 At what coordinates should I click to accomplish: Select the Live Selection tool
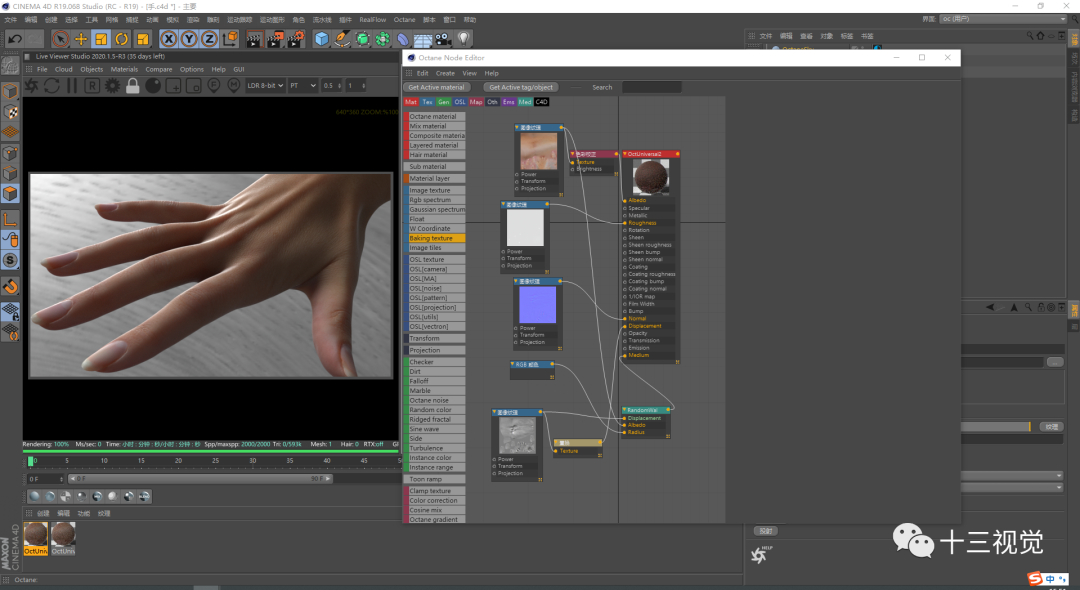(x=61, y=39)
